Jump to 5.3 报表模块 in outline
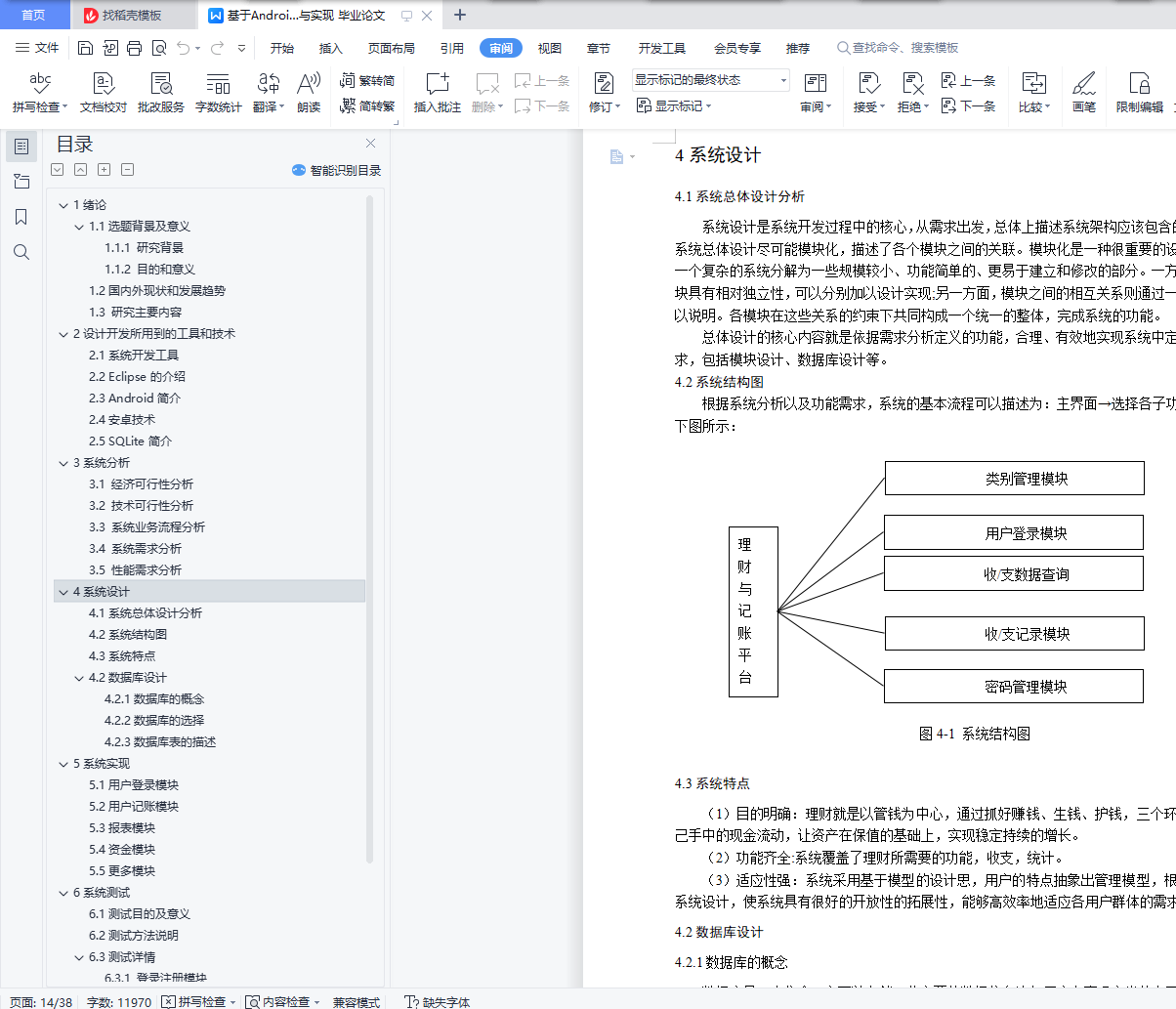 122,828
